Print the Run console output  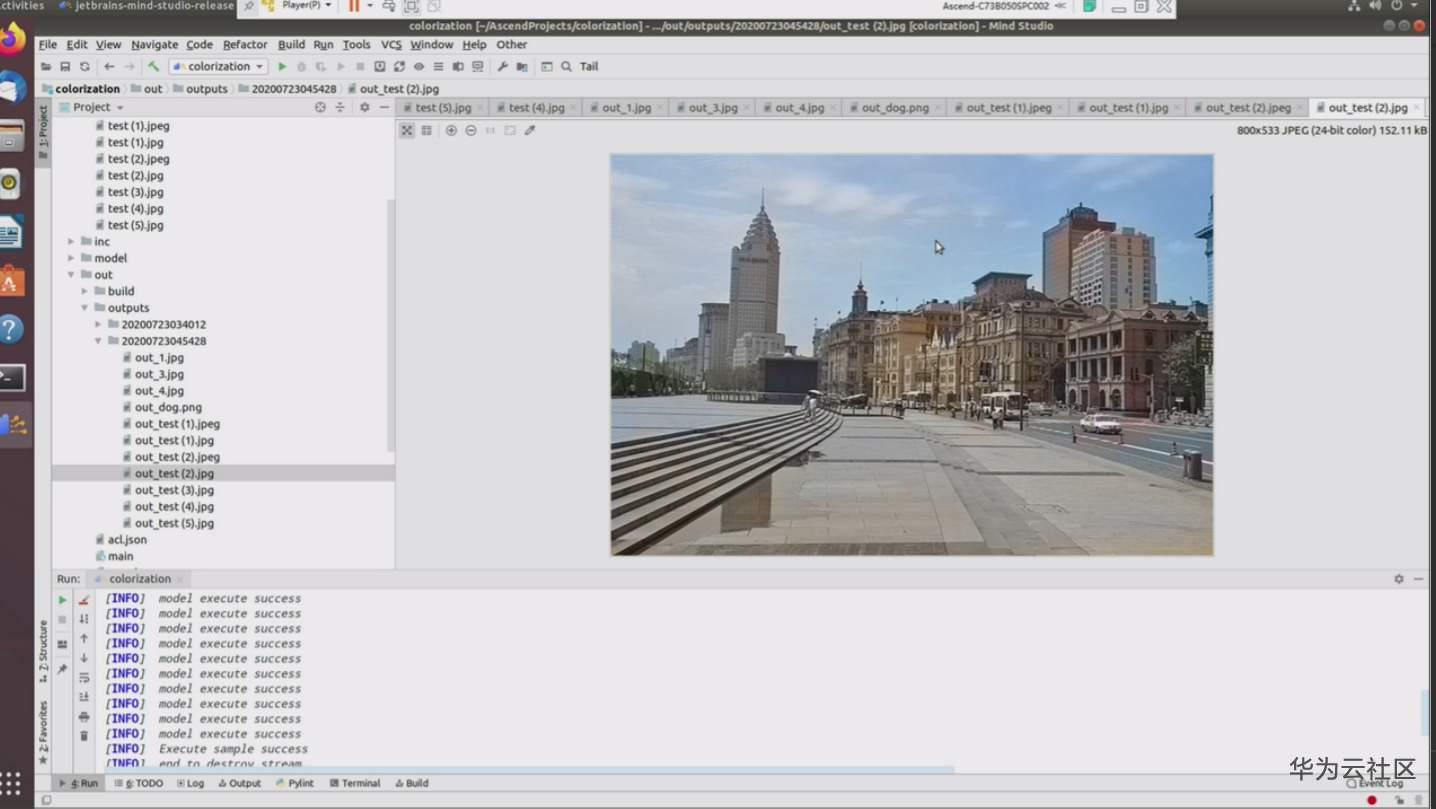[x=84, y=717]
